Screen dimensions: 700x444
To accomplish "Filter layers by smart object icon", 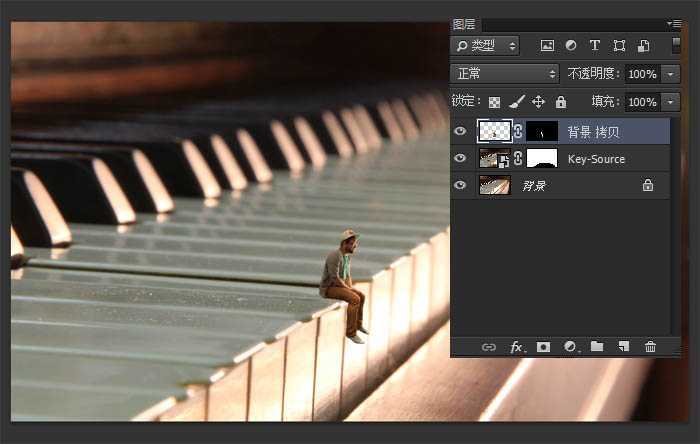I will click(643, 46).
